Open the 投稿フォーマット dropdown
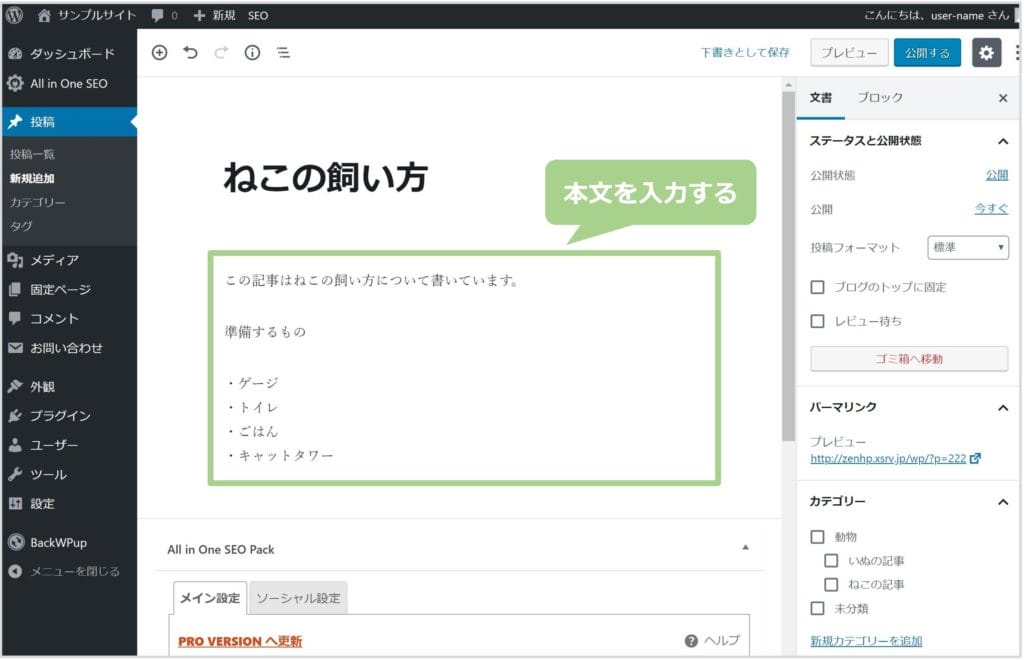Screen dimensions: 1024x660 [967, 247]
